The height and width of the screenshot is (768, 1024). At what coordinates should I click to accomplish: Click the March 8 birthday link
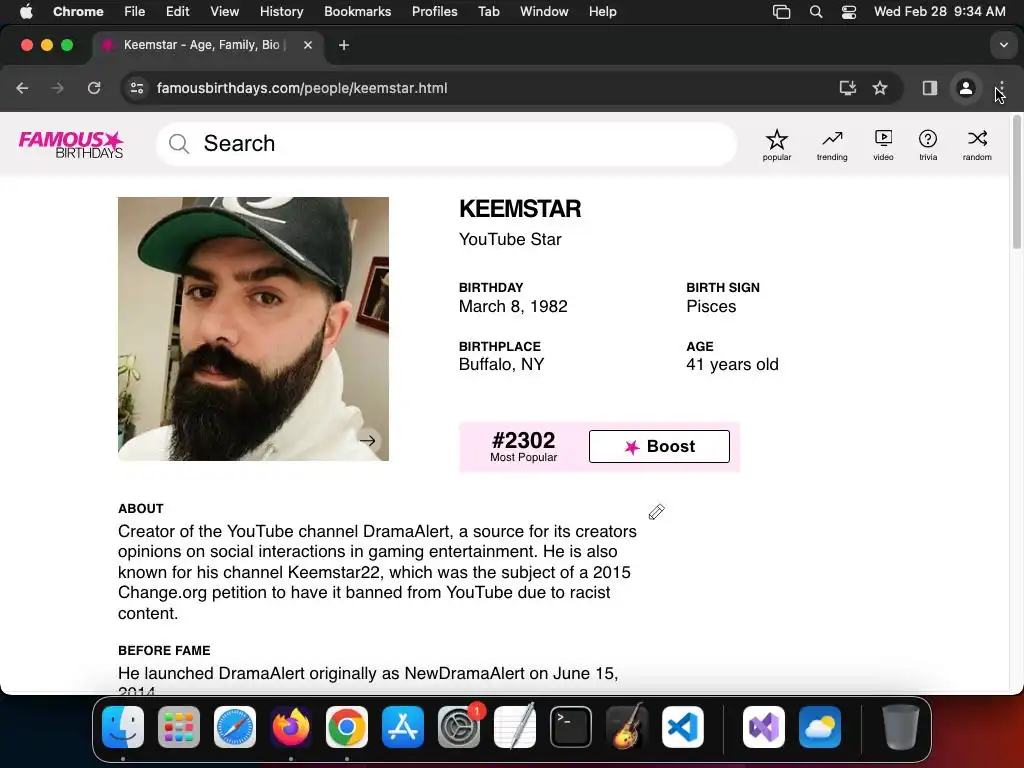pyautogui.click(x=489, y=306)
